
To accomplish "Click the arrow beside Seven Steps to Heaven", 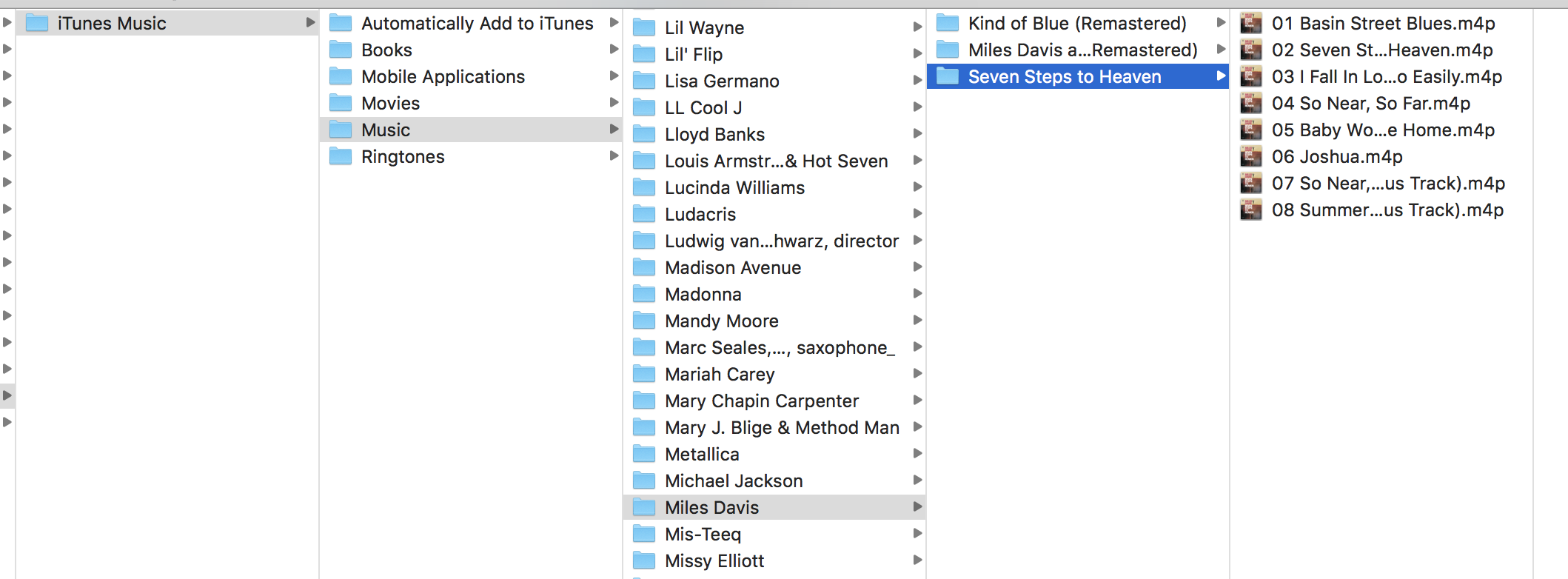I will coord(1221,76).
